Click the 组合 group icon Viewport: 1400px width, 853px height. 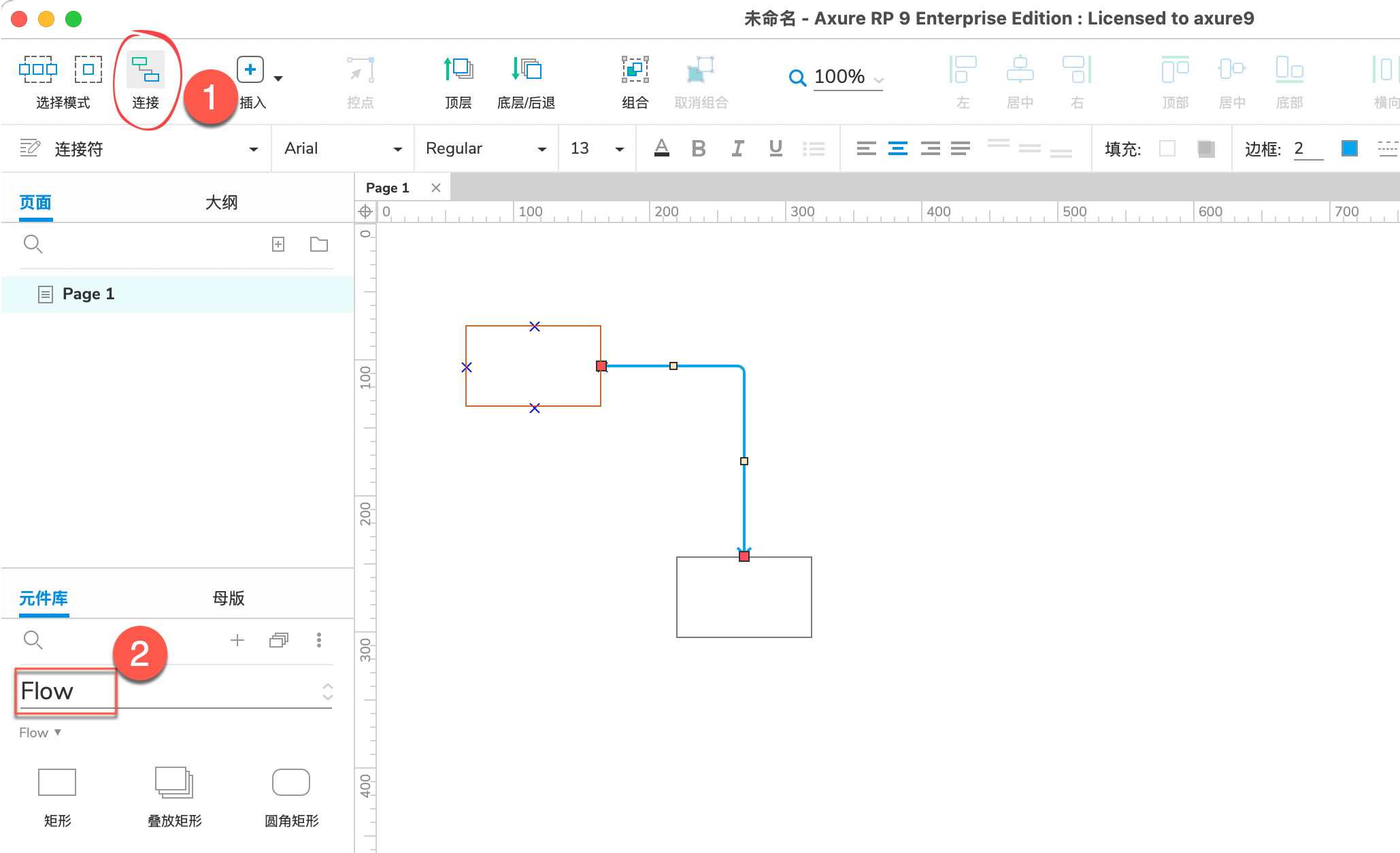pos(635,69)
